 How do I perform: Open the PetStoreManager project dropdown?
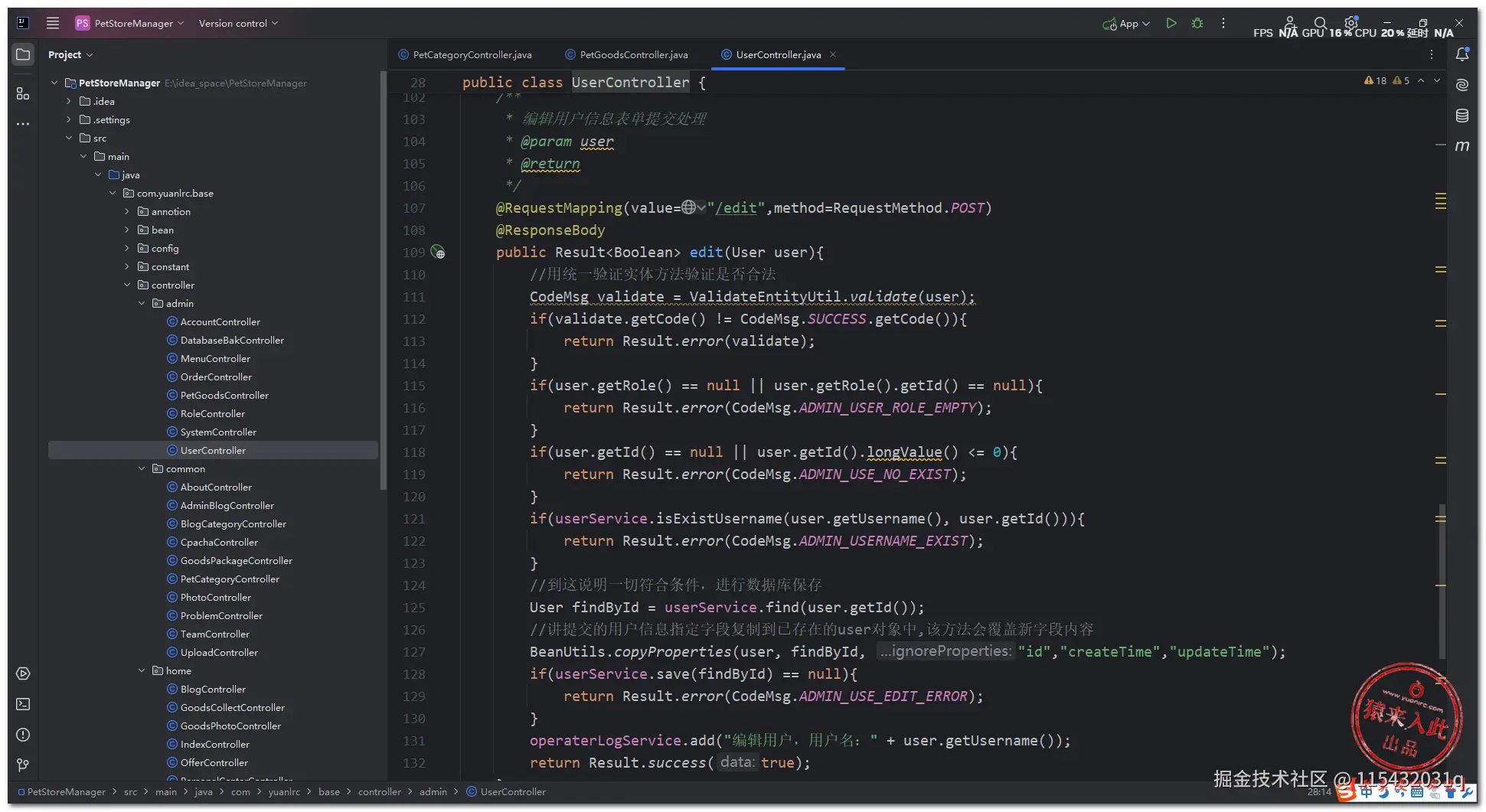tap(130, 23)
